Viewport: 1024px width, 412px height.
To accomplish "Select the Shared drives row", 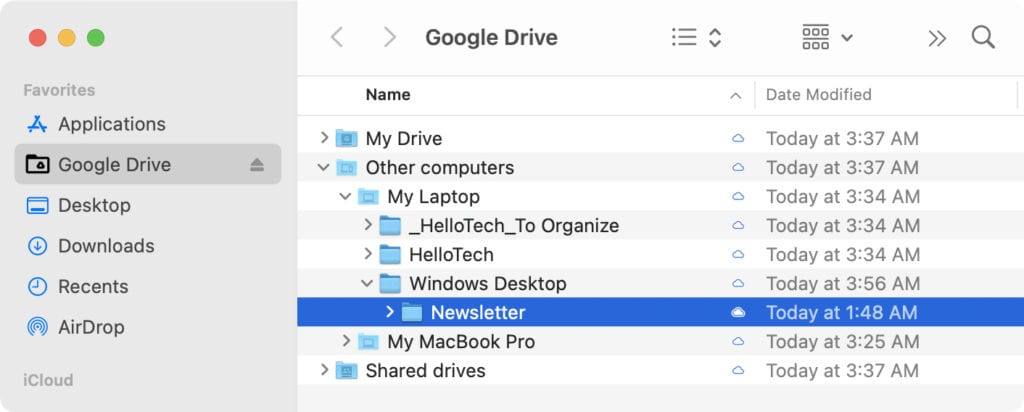I will pyautogui.click(x=660, y=370).
